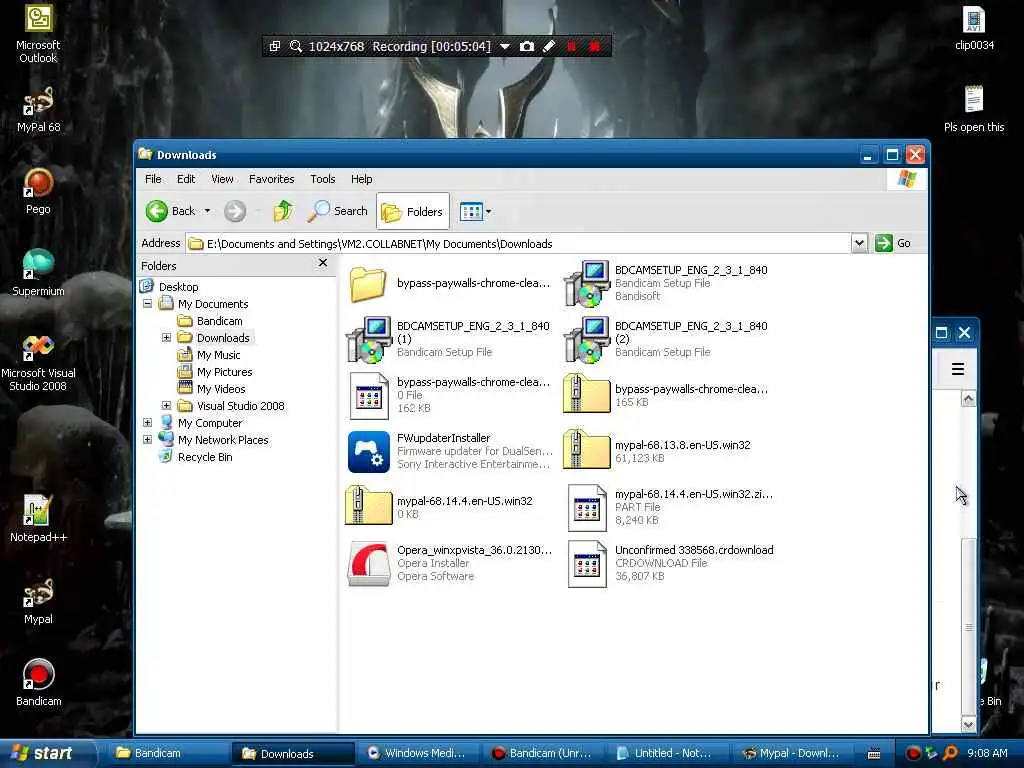This screenshot has width=1024, height=768.
Task: Select 'Pls open this' text file
Action: pos(974,110)
